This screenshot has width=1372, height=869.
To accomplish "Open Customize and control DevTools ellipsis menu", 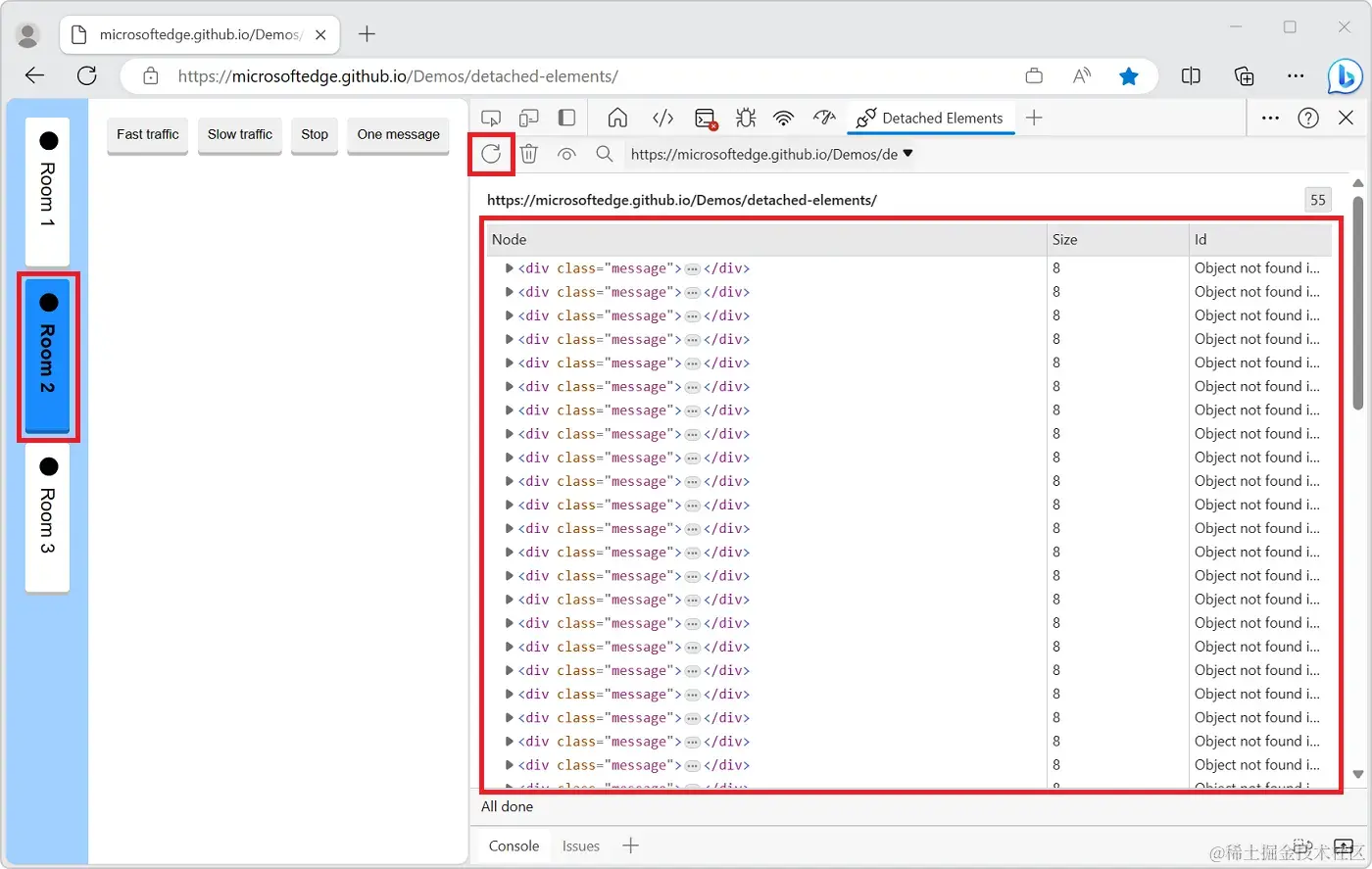I will coord(1271,119).
